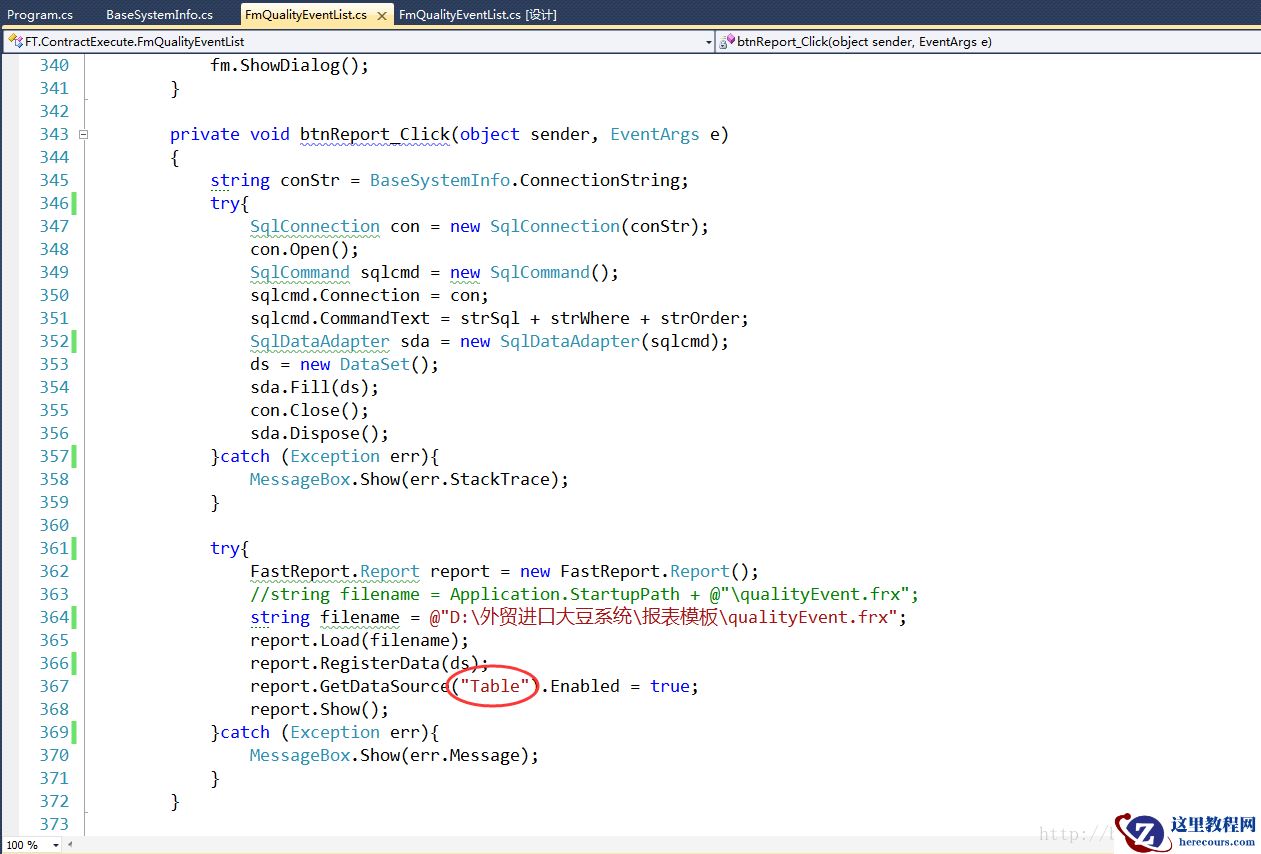Viewport: 1261px width, 854px height.
Task: Click the class icon in the type dropdown
Action: pos(15,42)
